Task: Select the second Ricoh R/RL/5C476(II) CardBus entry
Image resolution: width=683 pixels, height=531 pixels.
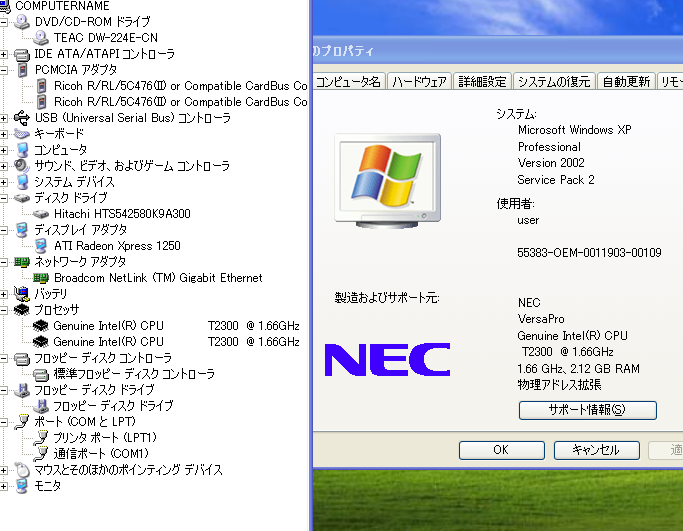Action: [x=181, y=102]
